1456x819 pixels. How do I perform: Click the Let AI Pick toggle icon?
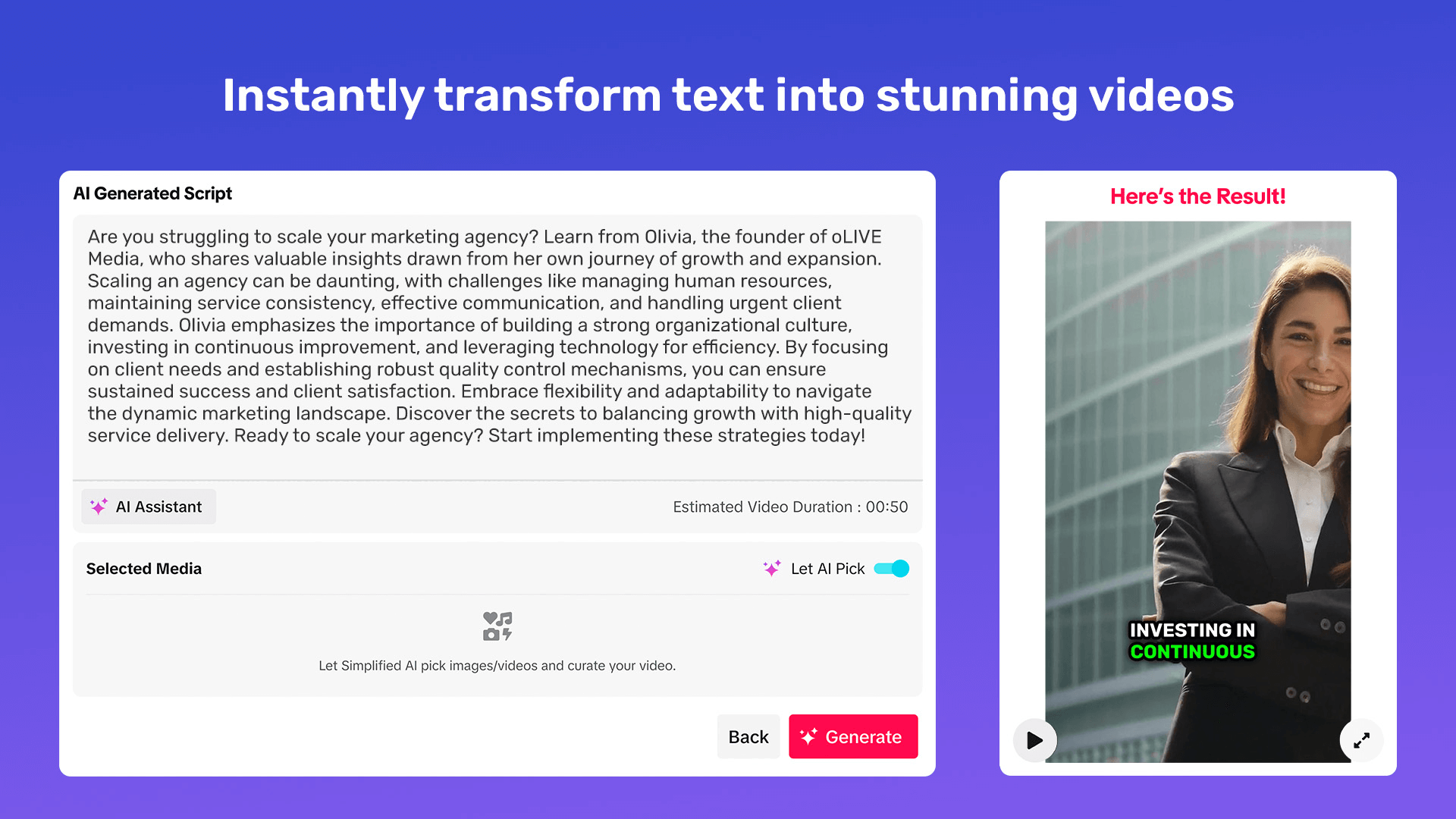[893, 568]
